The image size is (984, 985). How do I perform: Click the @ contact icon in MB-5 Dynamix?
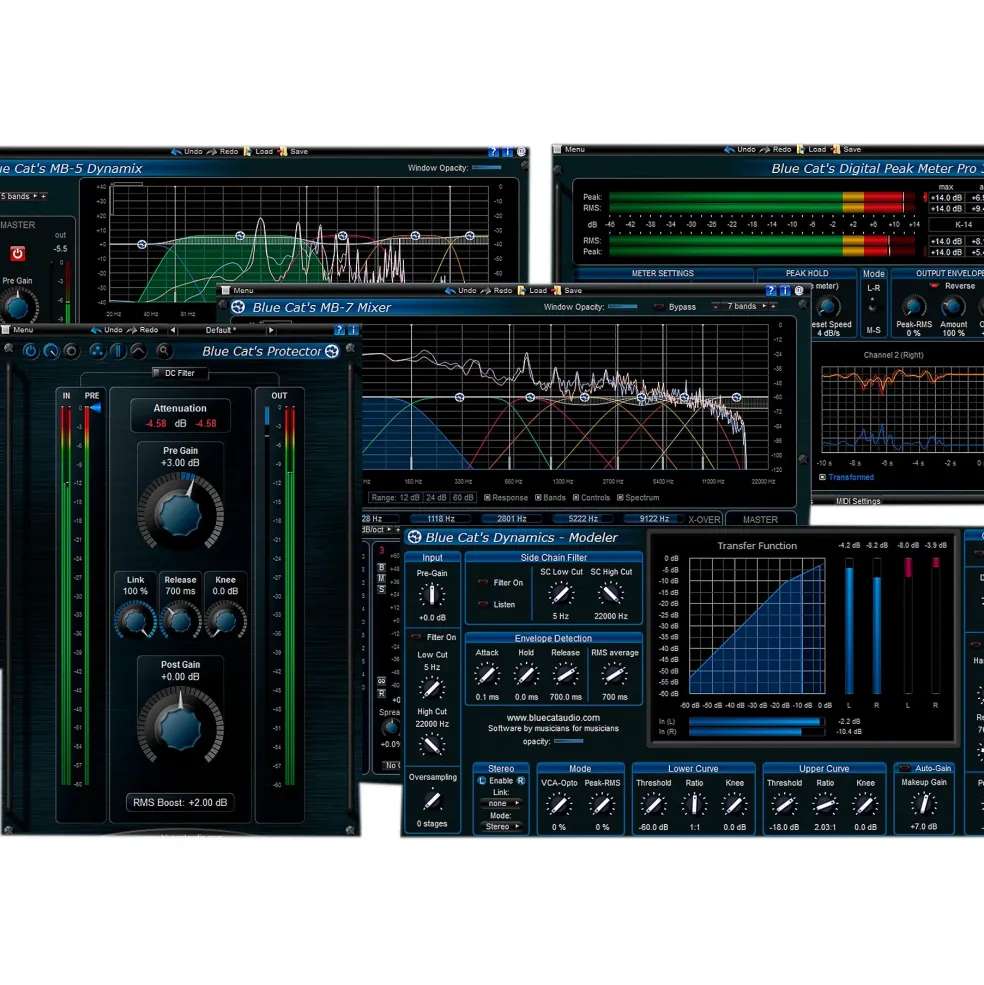[521, 151]
